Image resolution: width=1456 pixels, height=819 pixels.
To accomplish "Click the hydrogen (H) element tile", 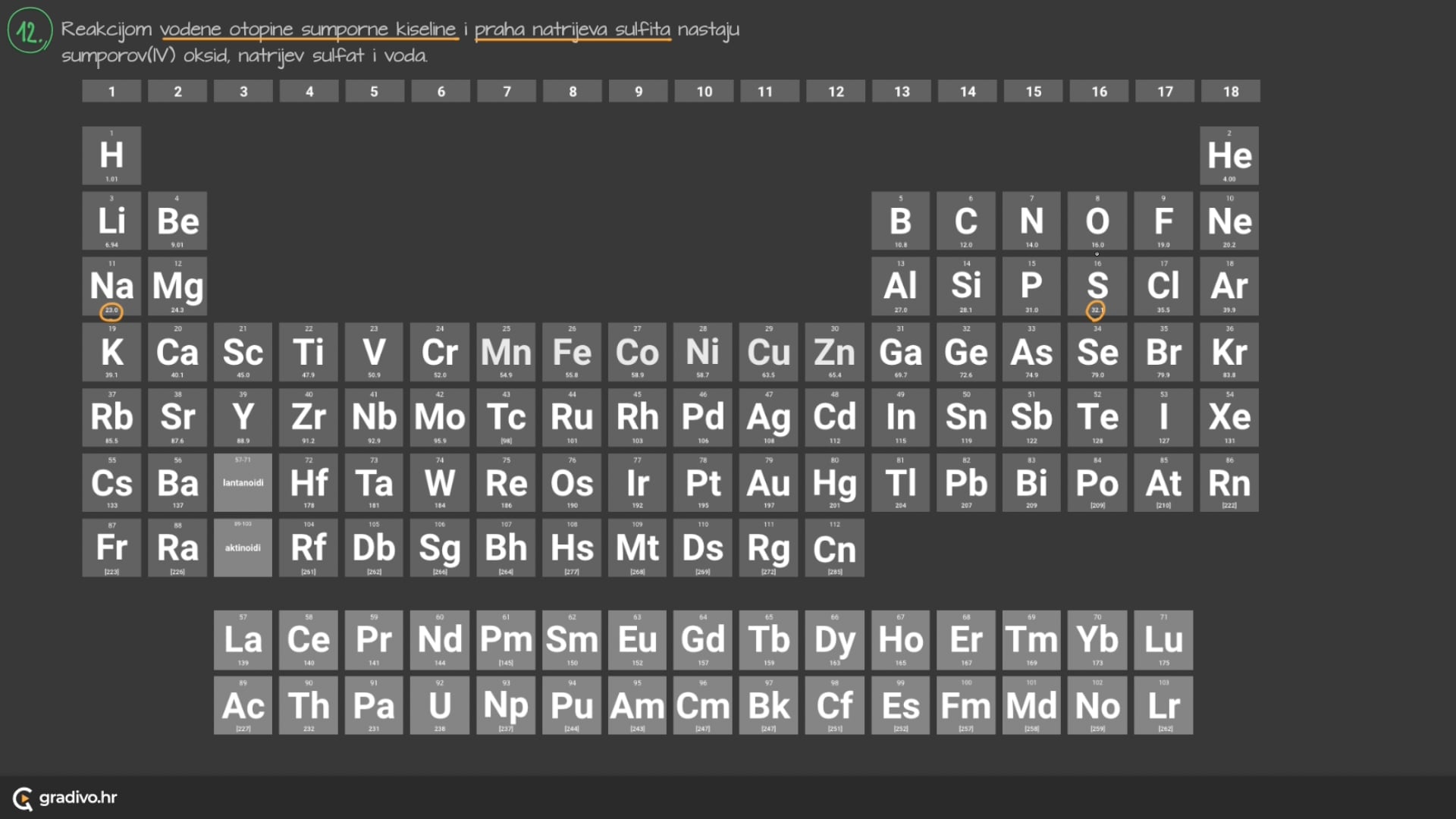I will [111, 155].
